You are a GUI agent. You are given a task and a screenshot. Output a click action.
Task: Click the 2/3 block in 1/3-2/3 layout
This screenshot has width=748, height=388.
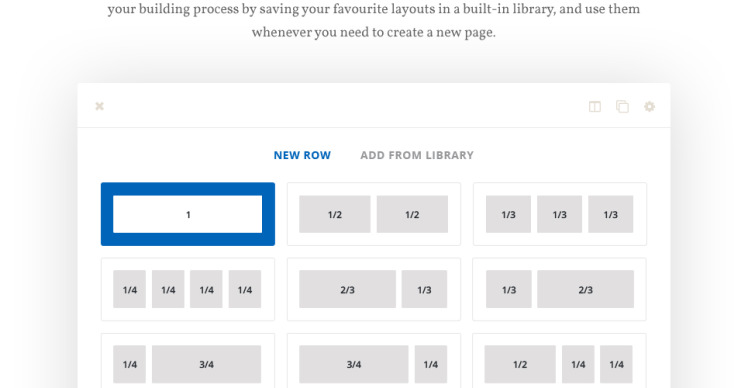[x=585, y=289]
